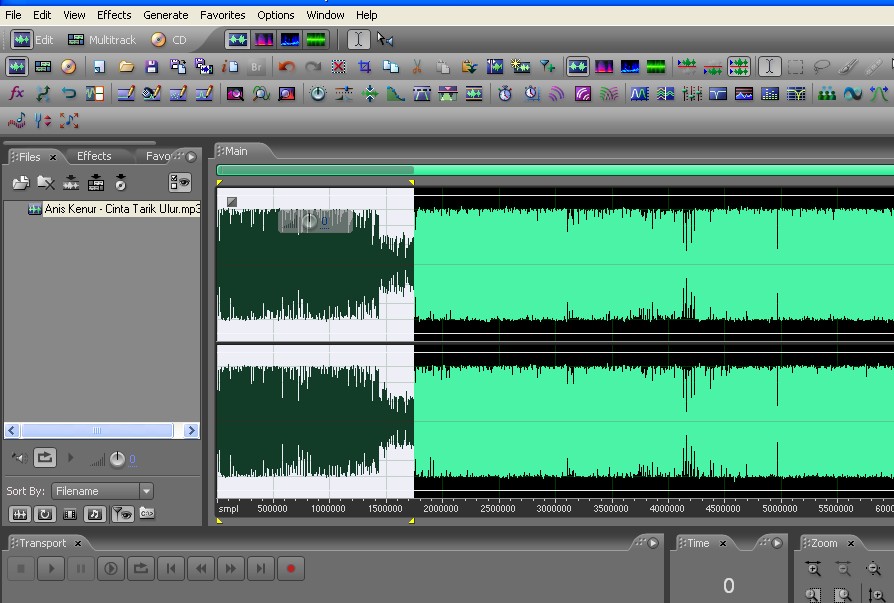Viewport: 894px width, 603px height.
Task: Click the Files panel preview volume knob
Action: 117,459
